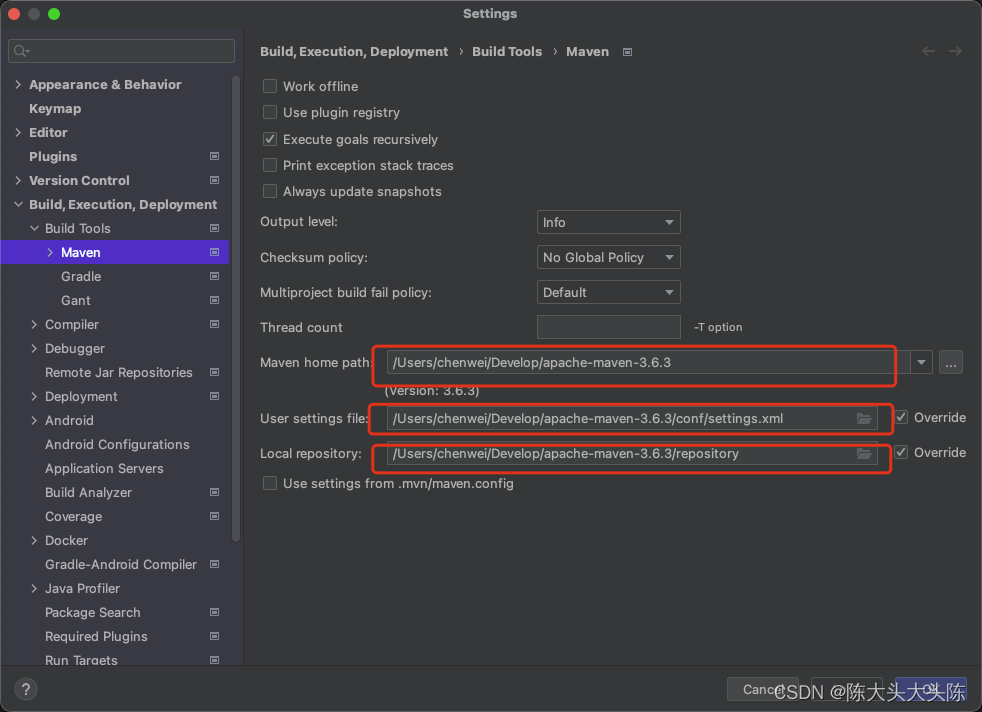Click project-level icon next to Version Control
The width and height of the screenshot is (982, 712).
tap(214, 180)
